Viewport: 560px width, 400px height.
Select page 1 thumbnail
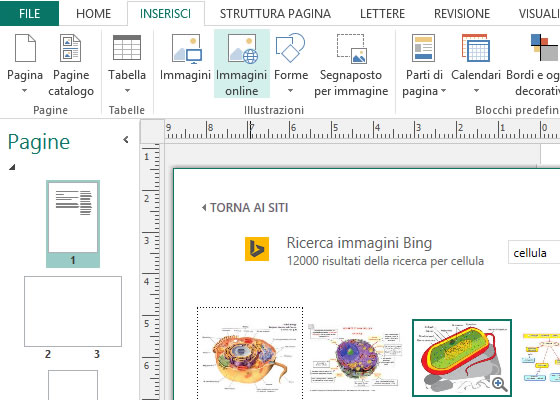[x=73, y=224]
